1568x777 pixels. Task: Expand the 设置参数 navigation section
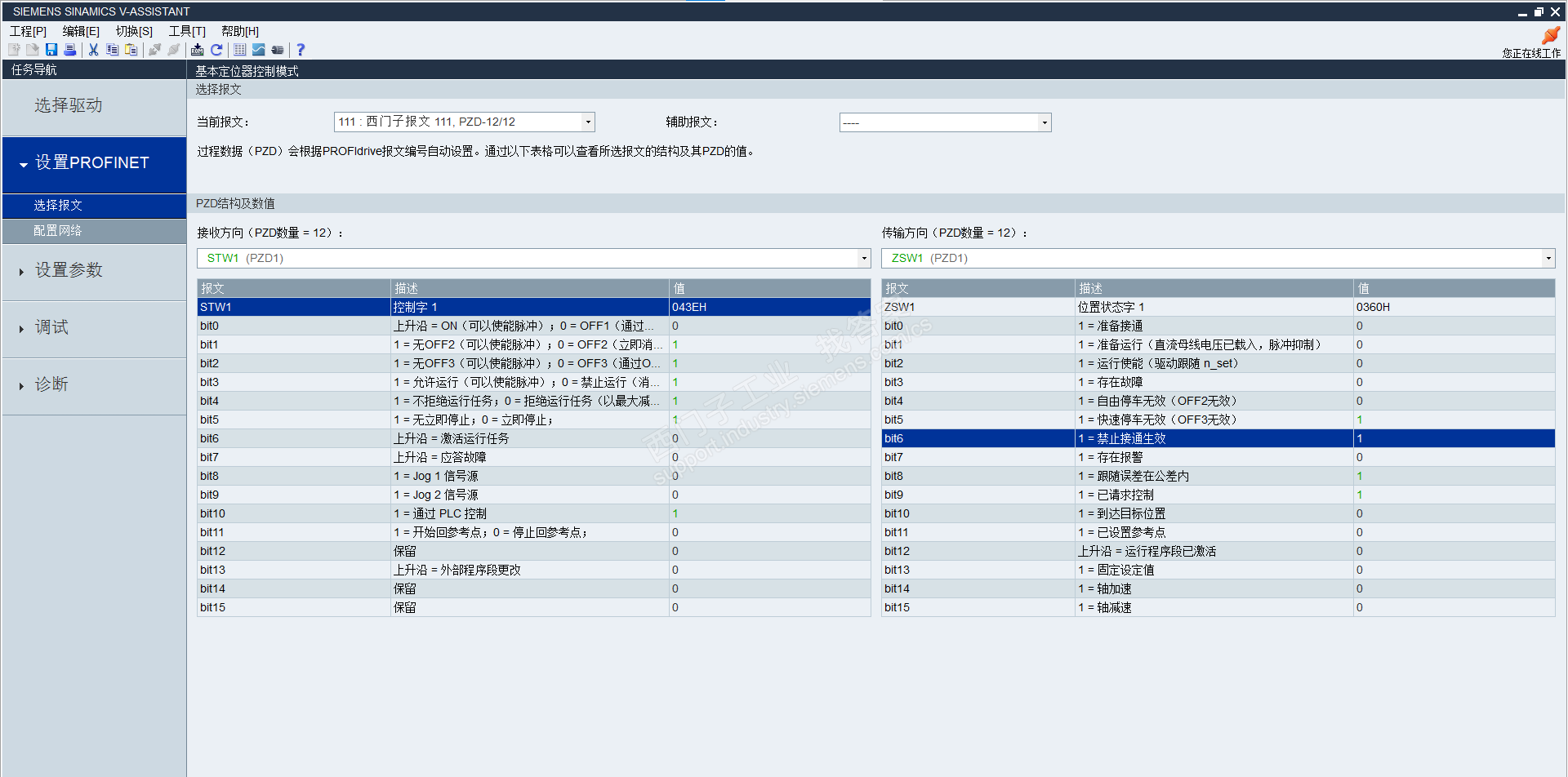point(94,271)
